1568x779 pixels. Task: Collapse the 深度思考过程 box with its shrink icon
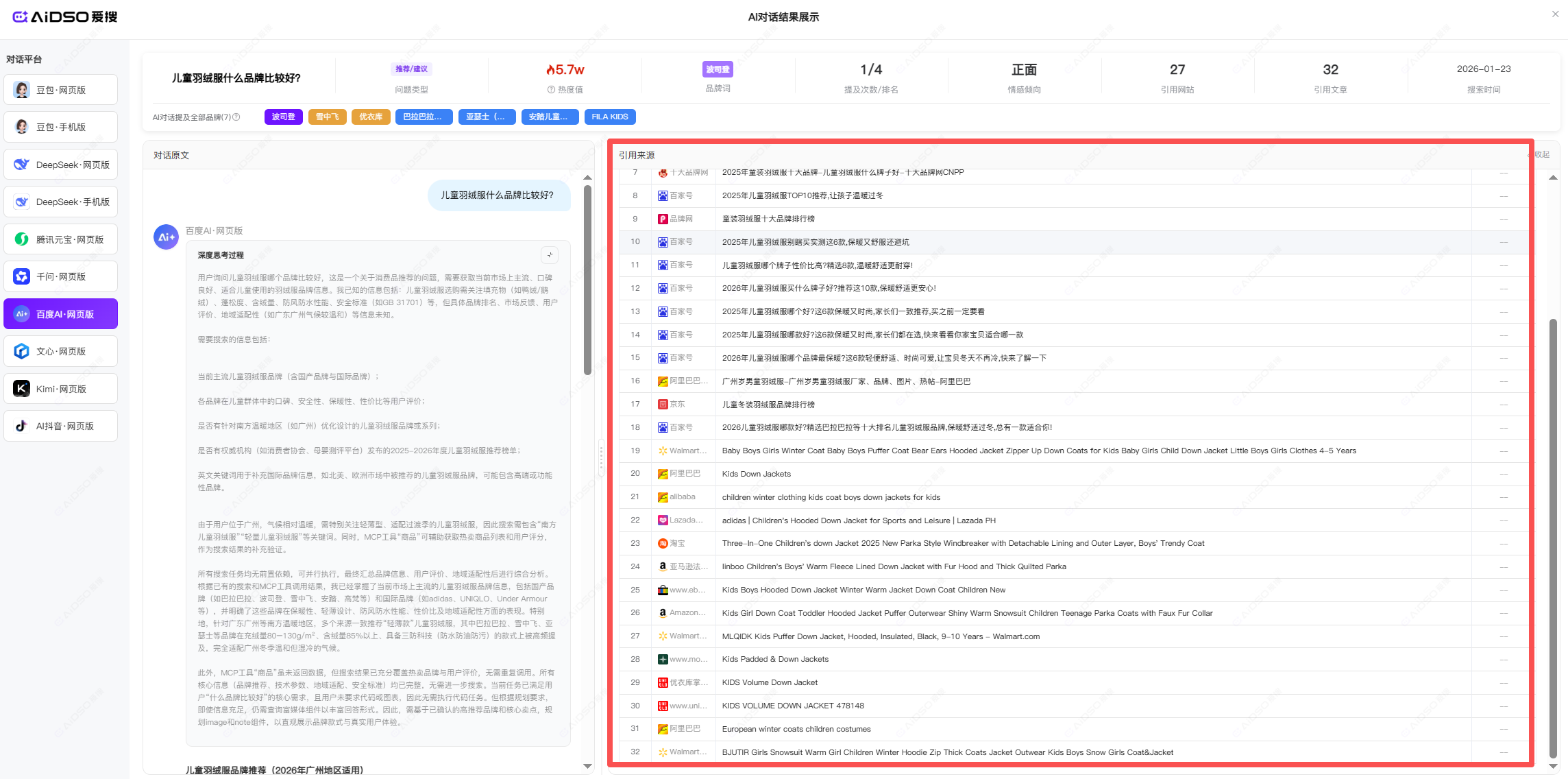click(550, 255)
